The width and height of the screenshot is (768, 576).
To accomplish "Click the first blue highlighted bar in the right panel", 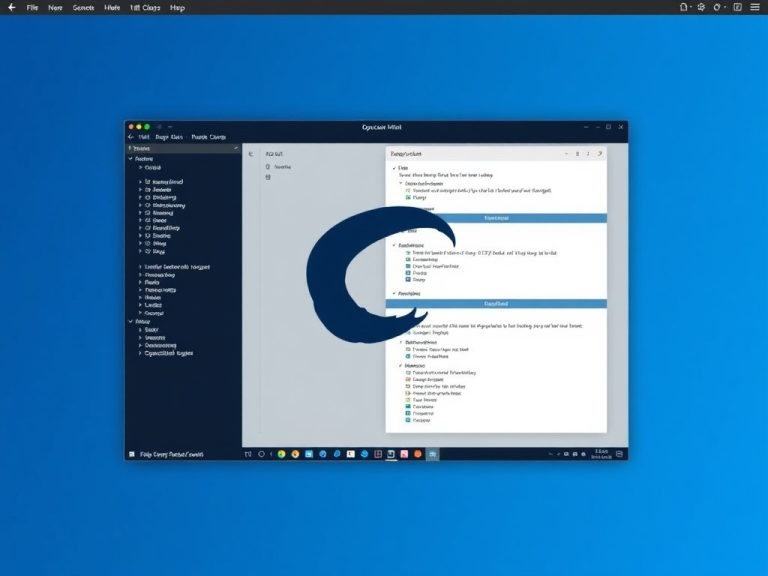I will point(496,218).
